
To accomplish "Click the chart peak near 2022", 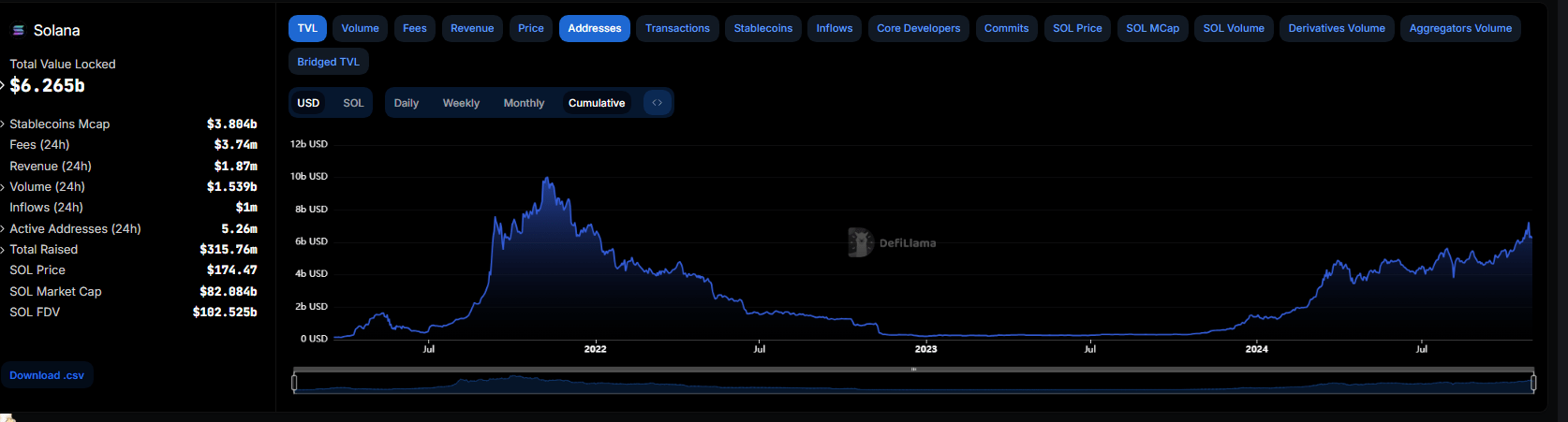I will (546, 179).
